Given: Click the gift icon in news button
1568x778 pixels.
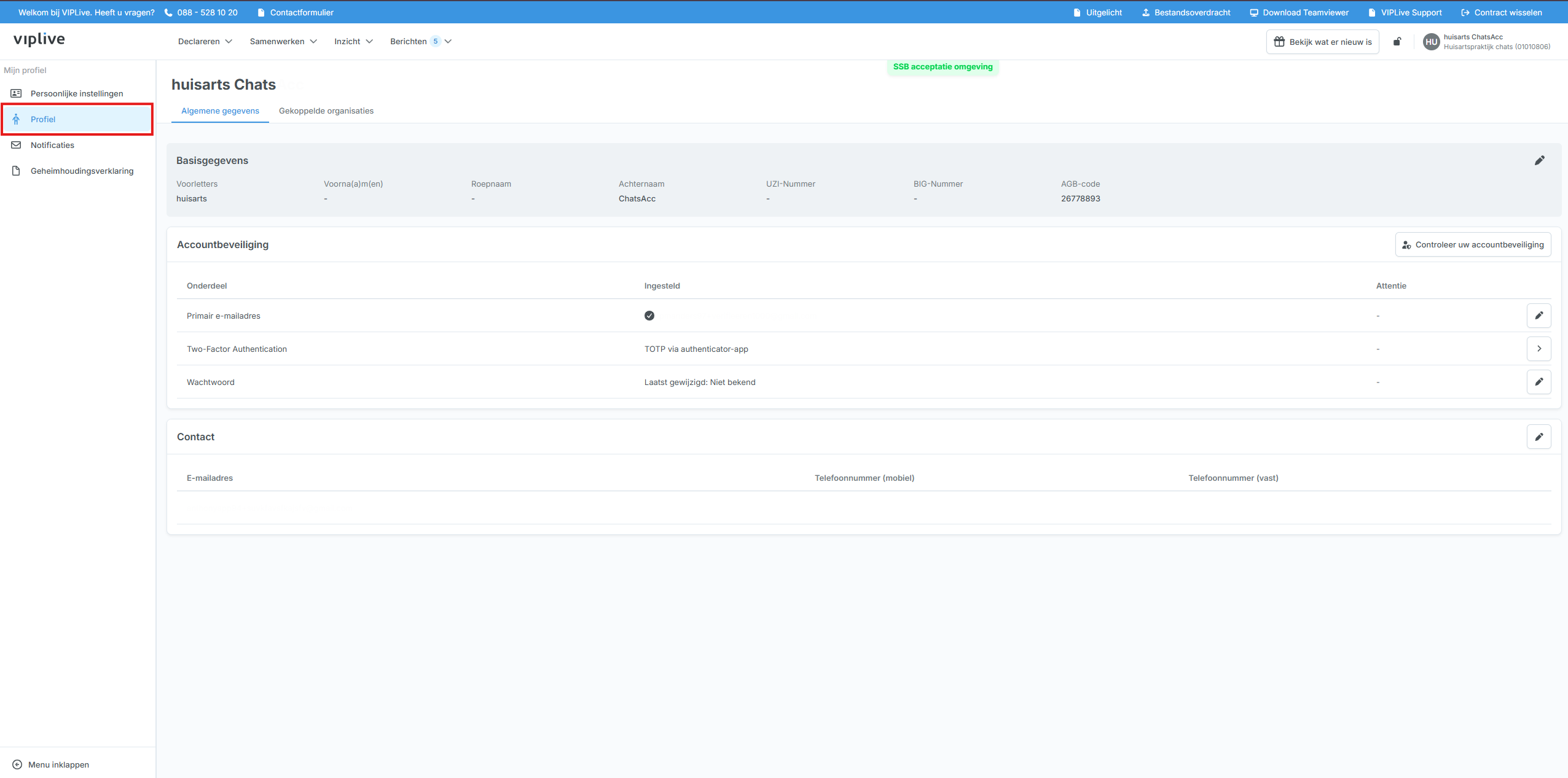Looking at the screenshot, I should [1279, 42].
